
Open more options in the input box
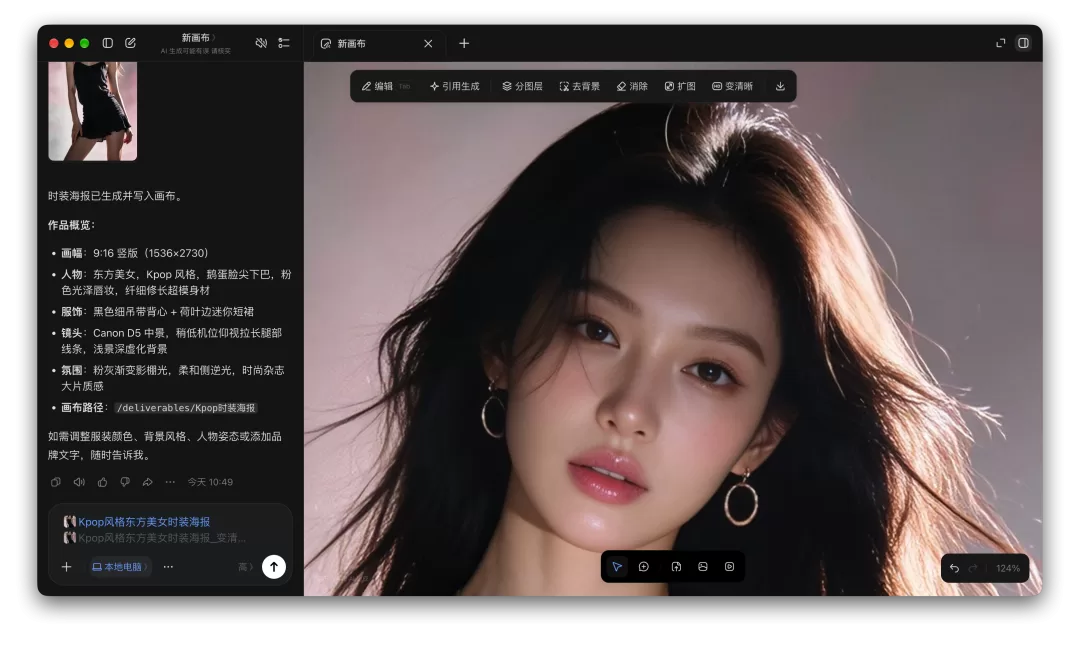click(168, 567)
